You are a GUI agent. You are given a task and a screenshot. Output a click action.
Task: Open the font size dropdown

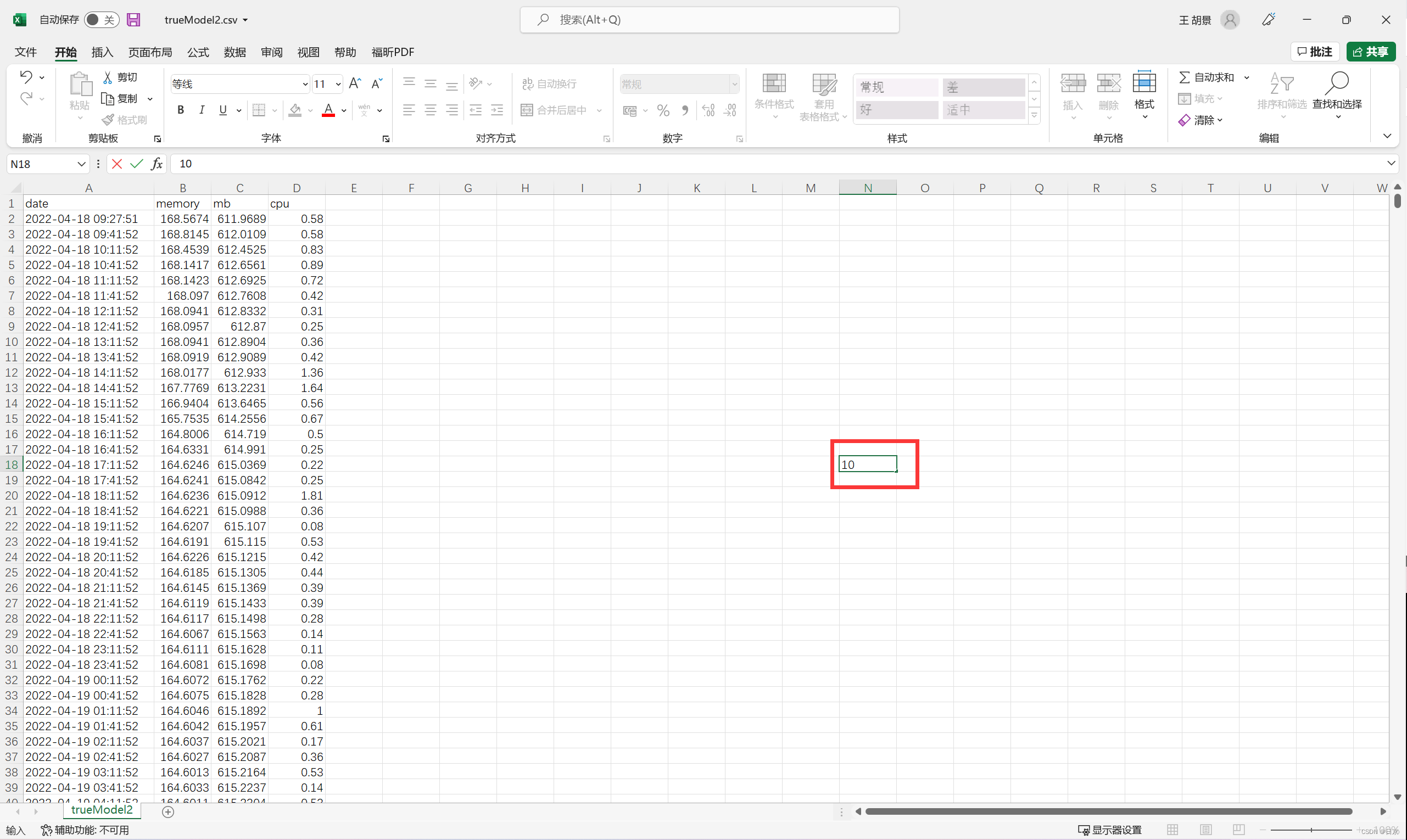point(338,84)
